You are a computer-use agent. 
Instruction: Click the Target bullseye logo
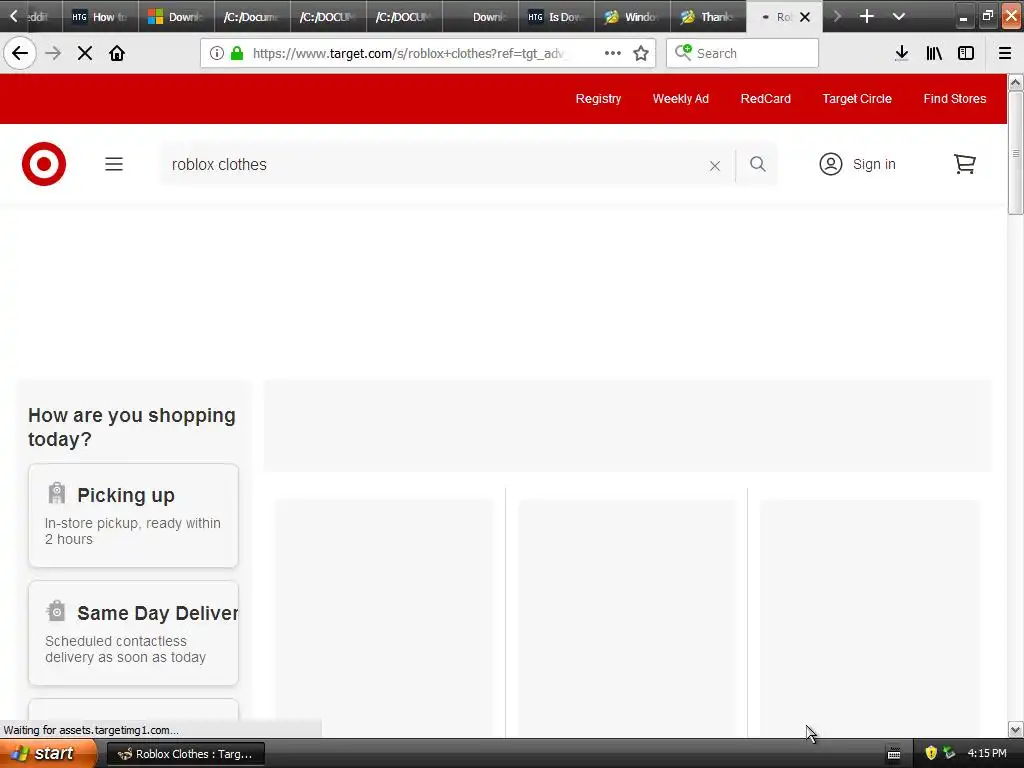[44, 164]
